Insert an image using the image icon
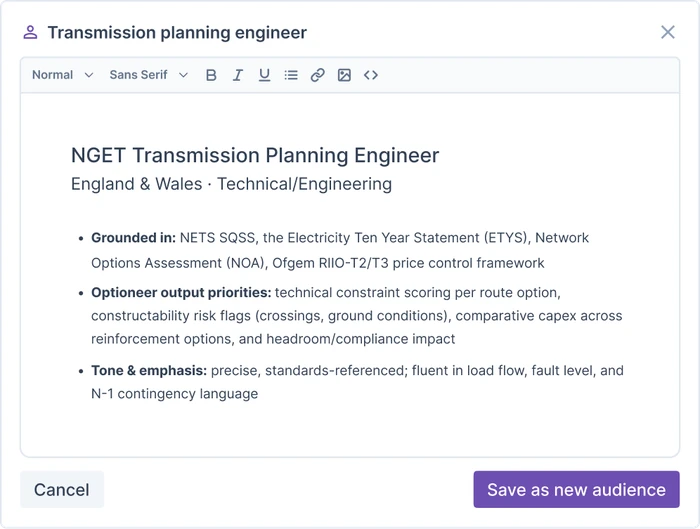 (344, 75)
